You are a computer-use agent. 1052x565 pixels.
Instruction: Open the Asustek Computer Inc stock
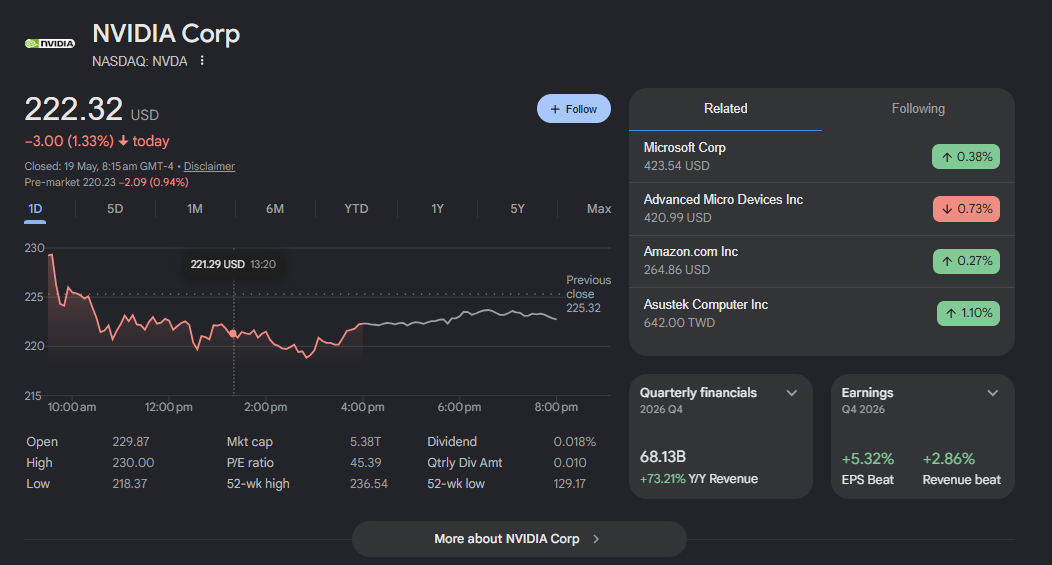[x=822, y=313]
